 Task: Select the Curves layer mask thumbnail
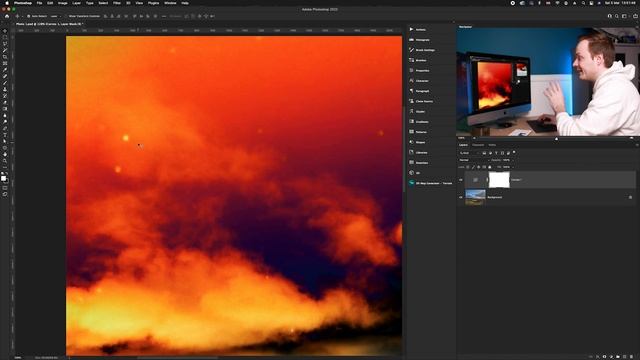[x=499, y=180]
